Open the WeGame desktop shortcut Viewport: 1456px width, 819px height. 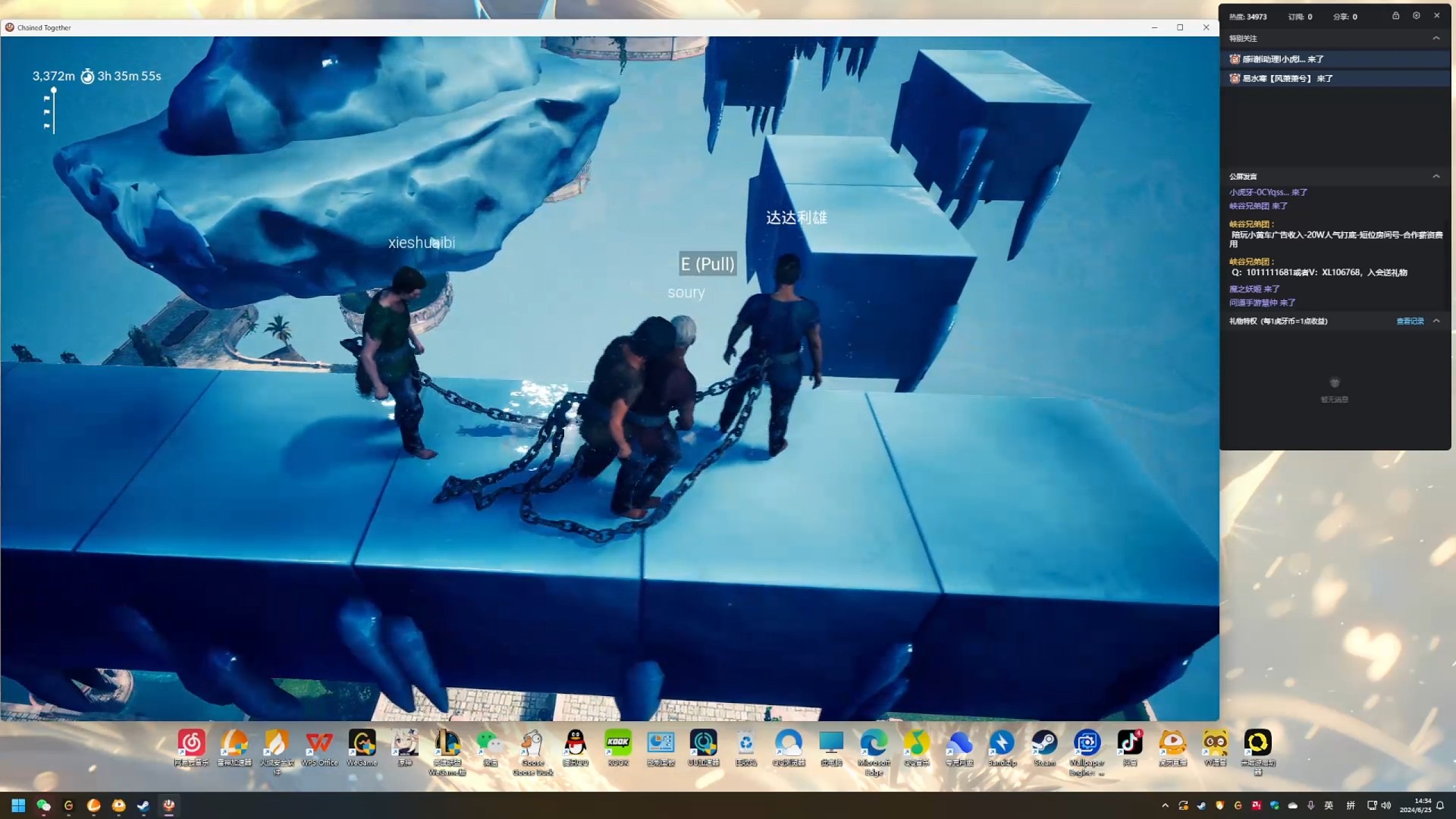click(x=362, y=744)
